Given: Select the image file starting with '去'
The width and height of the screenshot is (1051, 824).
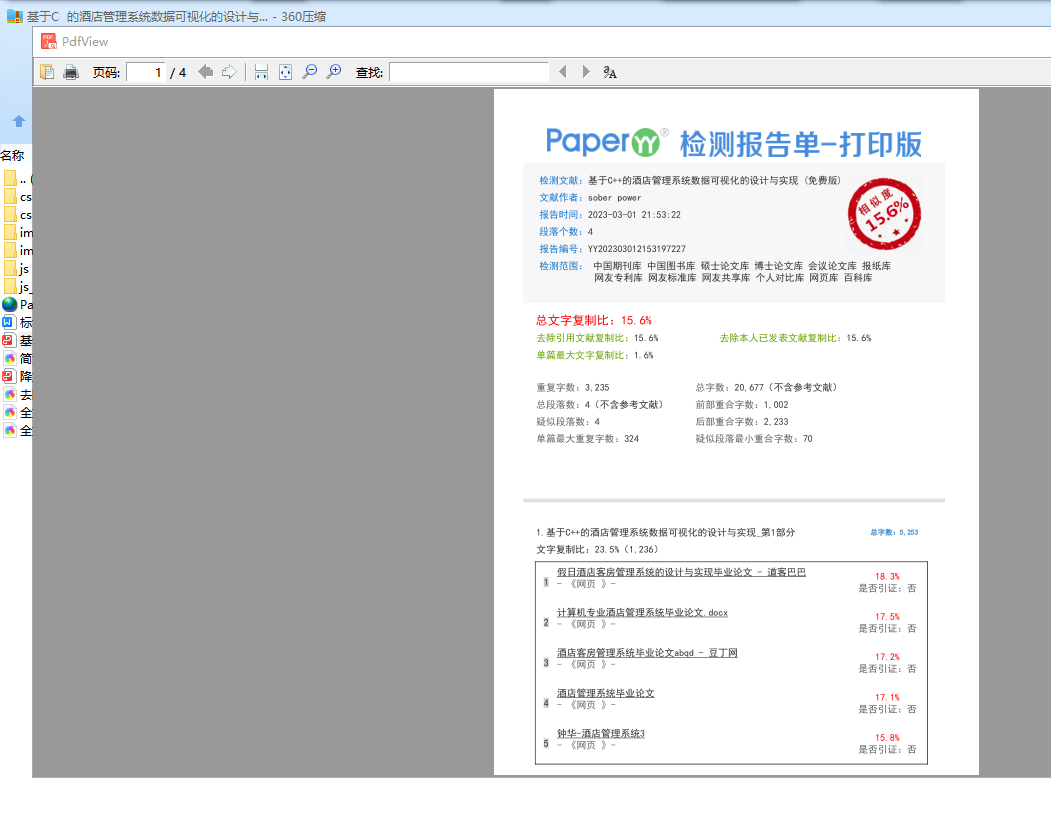Looking at the screenshot, I should coord(17,394).
